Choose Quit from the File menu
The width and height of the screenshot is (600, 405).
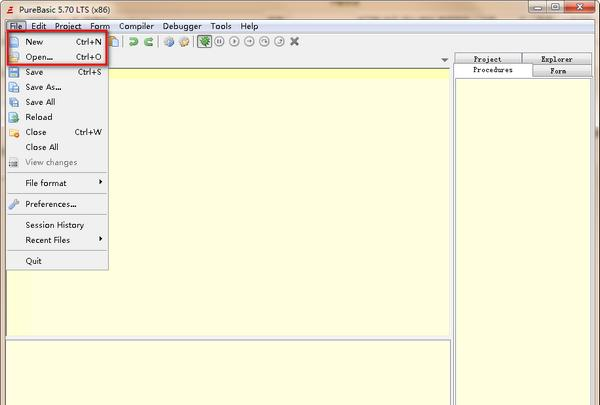click(x=57, y=261)
